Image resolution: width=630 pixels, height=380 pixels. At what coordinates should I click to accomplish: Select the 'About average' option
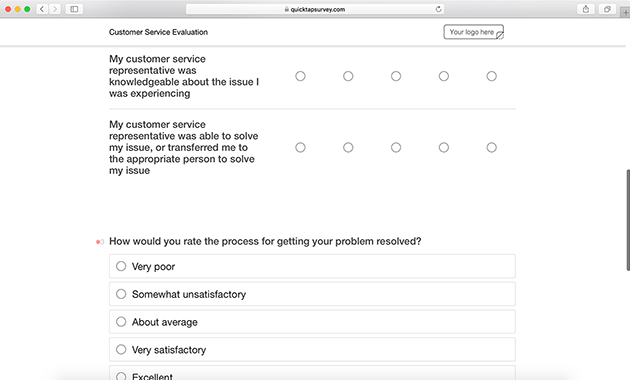point(312,322)
